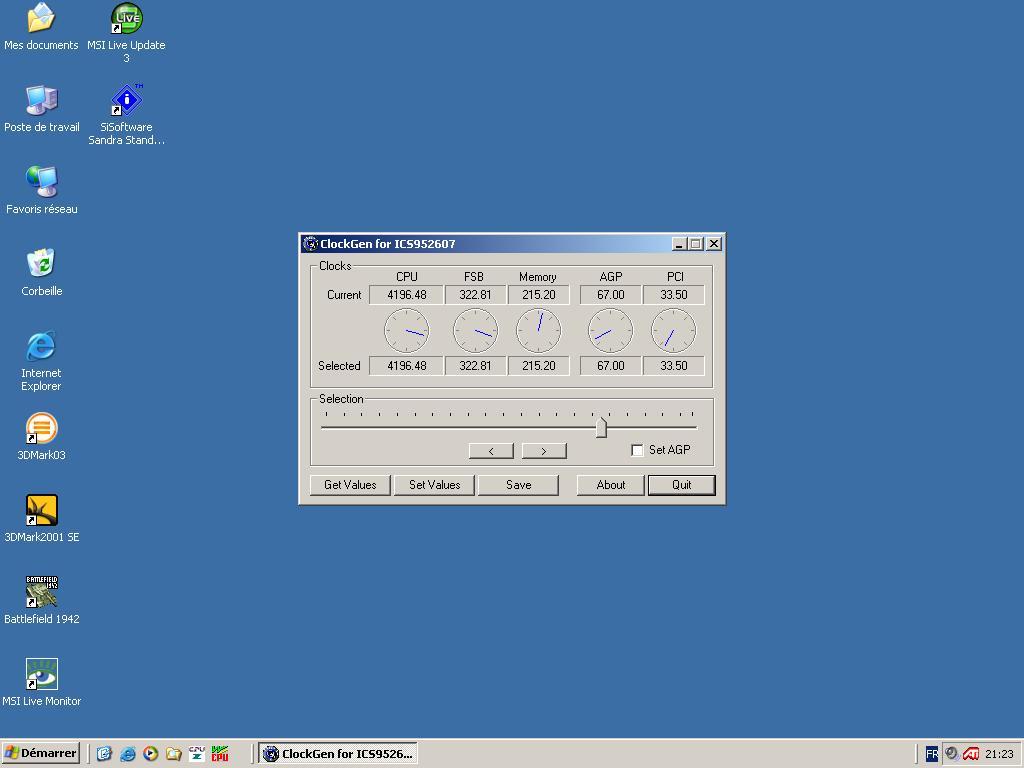The width and height of the screenshot is (1024, 768).
Task: Click the red and green CPU quick launch icon
Action: click(220, 754)
